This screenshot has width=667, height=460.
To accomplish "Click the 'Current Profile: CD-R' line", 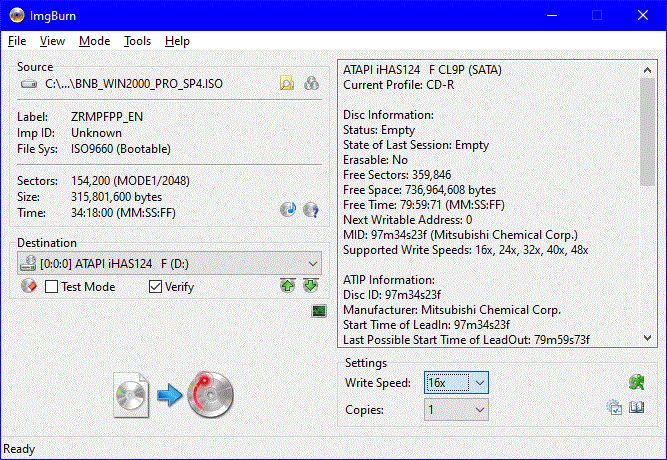I will point(399,85).
